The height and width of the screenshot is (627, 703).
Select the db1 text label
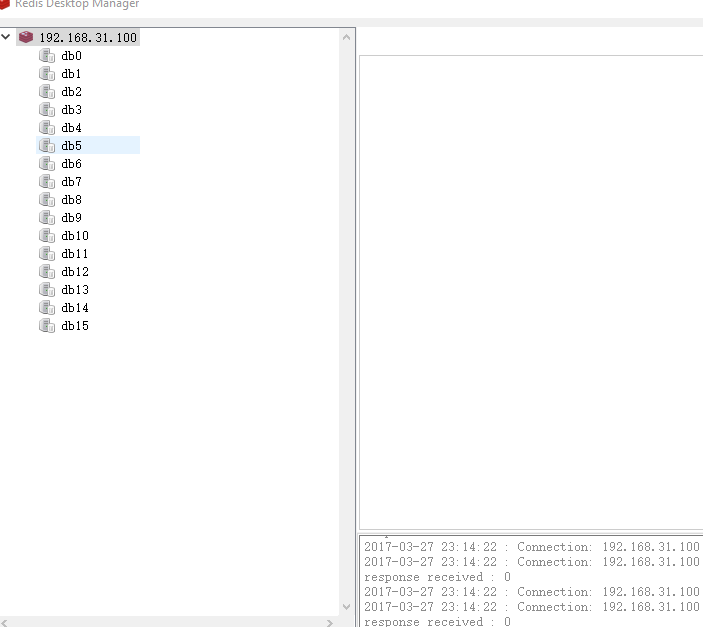click(71, 74)
